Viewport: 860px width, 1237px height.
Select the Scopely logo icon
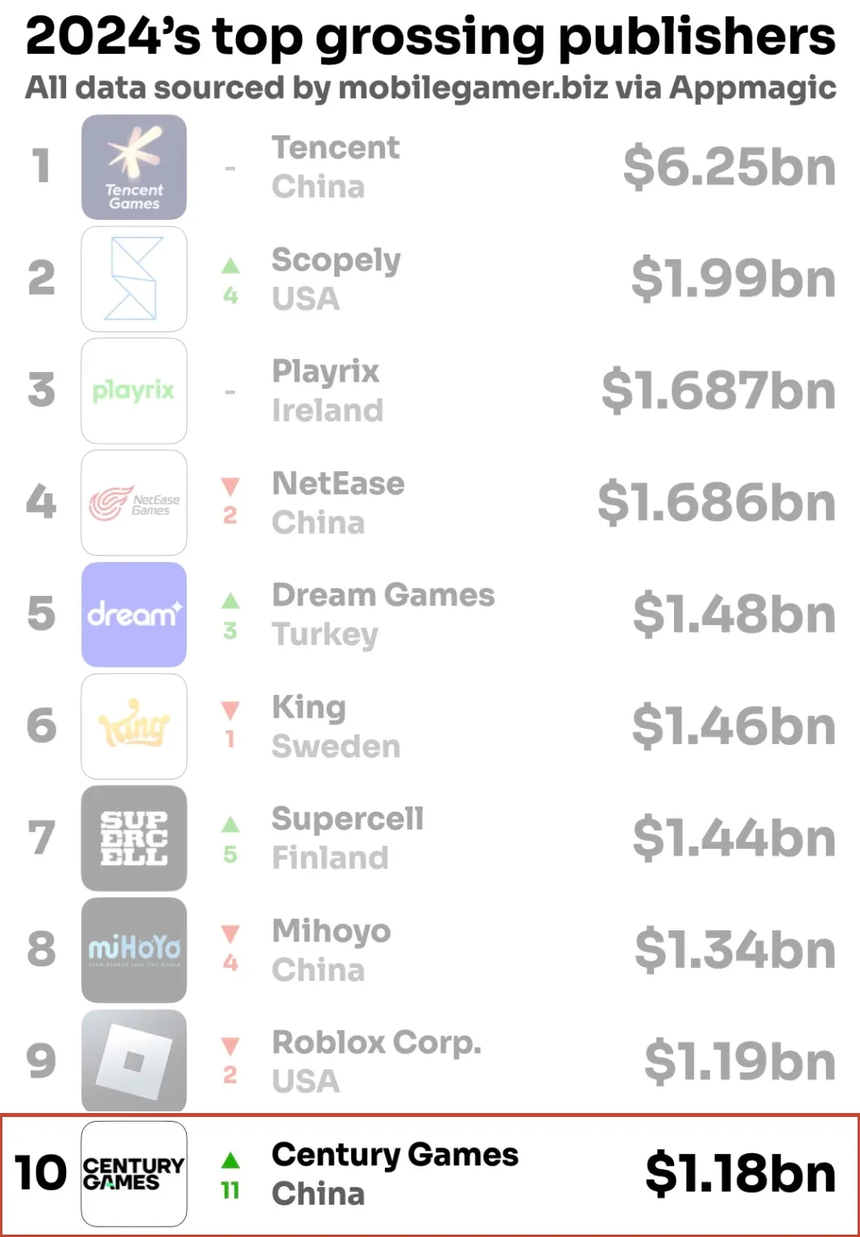click(134, 279)
